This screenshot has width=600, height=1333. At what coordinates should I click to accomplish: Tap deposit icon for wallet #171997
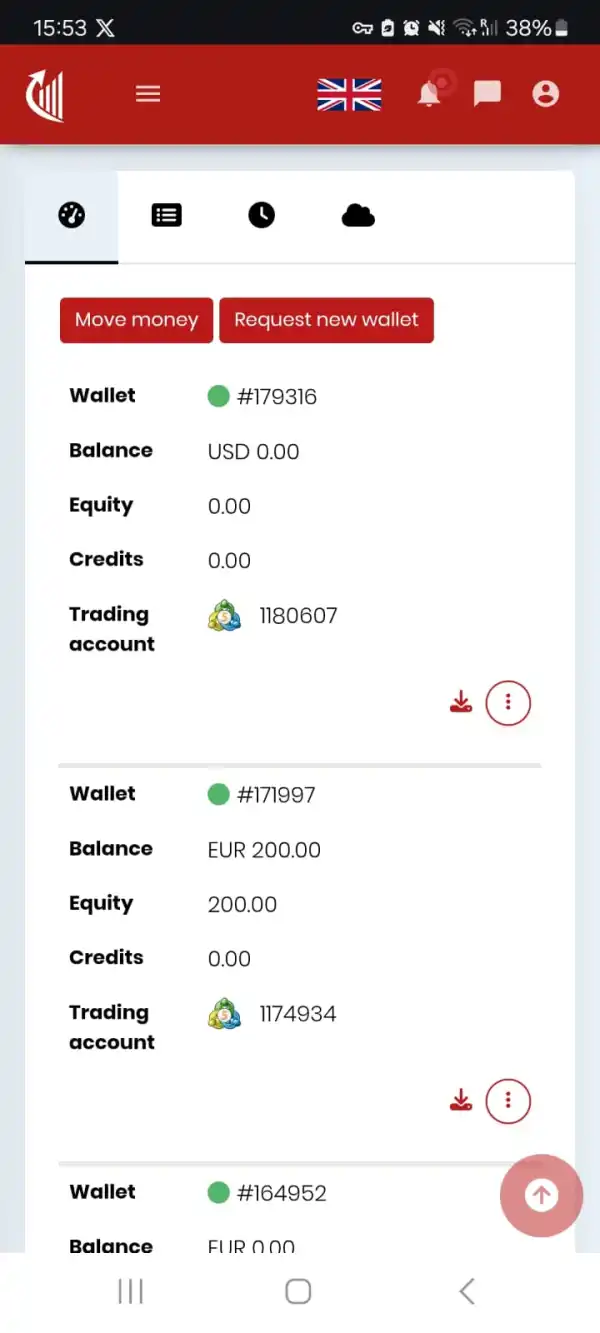[461, 1101]
